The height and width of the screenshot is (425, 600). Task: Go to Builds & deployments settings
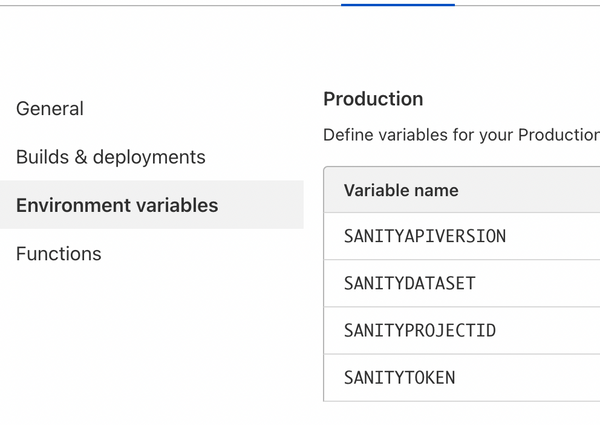click(x=110, y=157)
